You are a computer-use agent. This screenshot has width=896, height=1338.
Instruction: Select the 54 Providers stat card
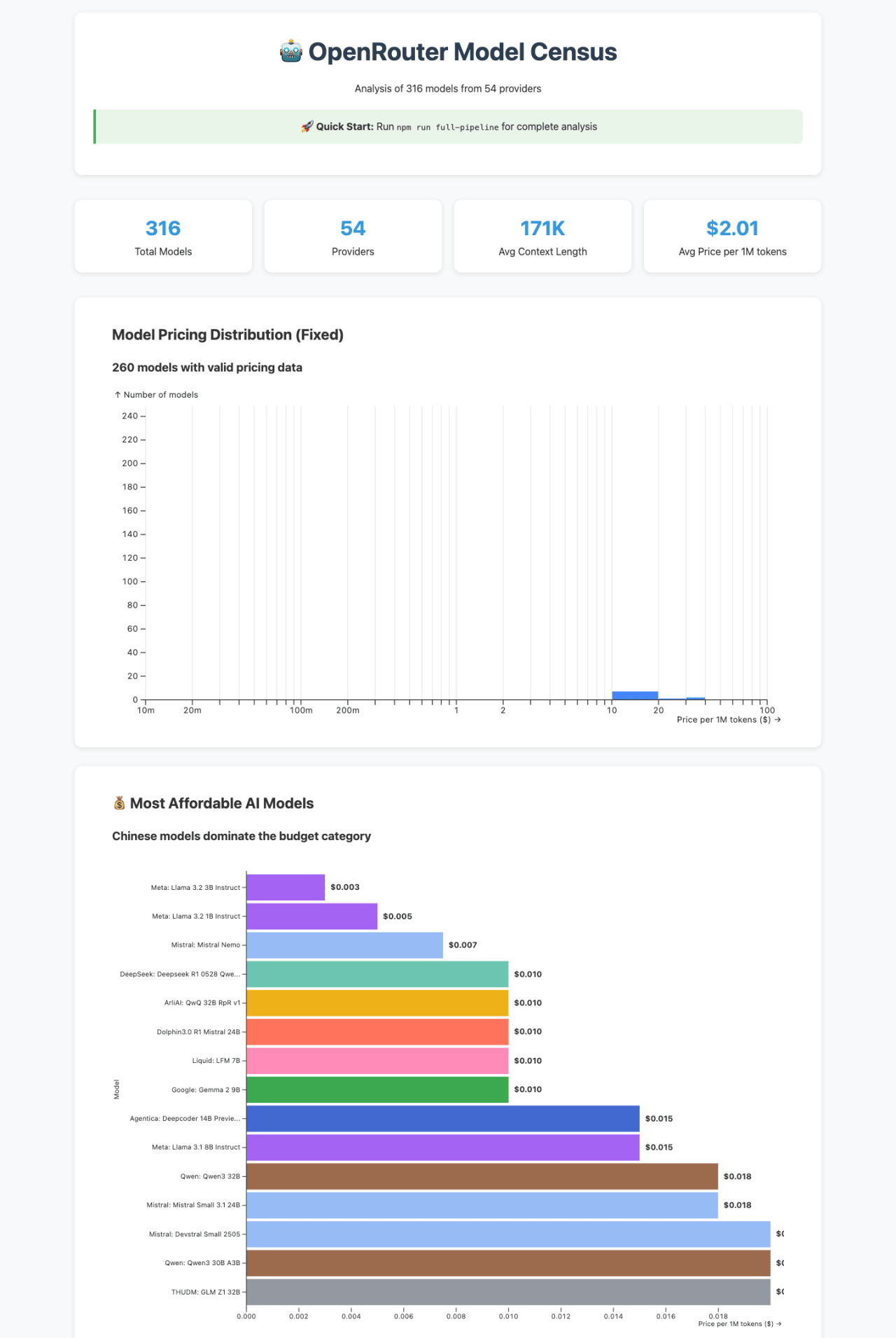pyautogui.click(x=353, y=236)
